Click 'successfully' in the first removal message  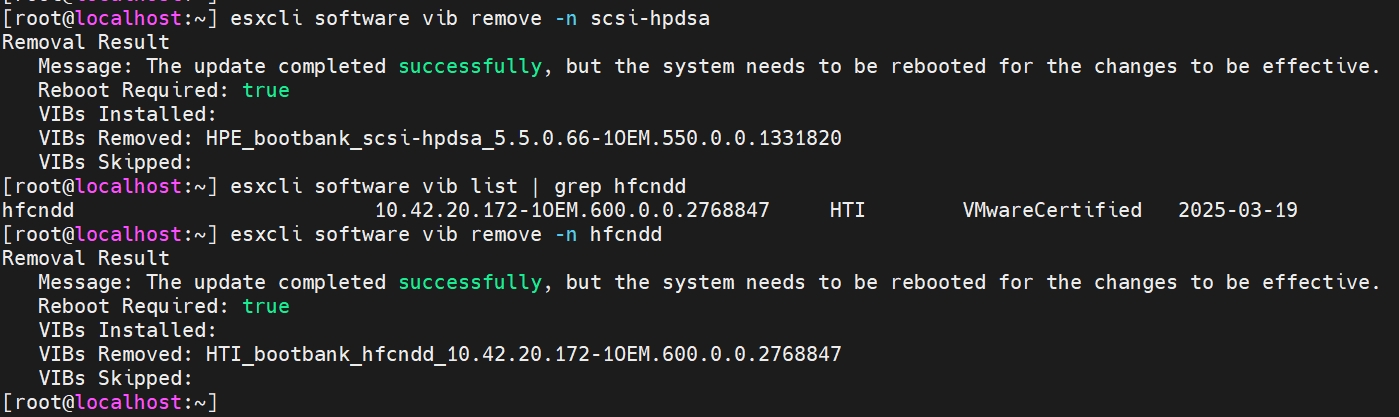click(469, 66)
